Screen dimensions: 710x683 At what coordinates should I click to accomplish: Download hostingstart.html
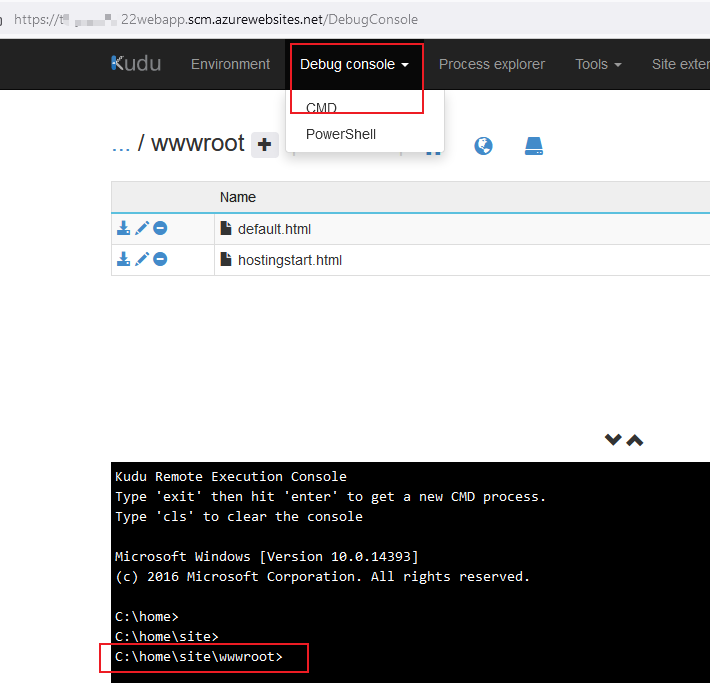click(x=123, y=259)
